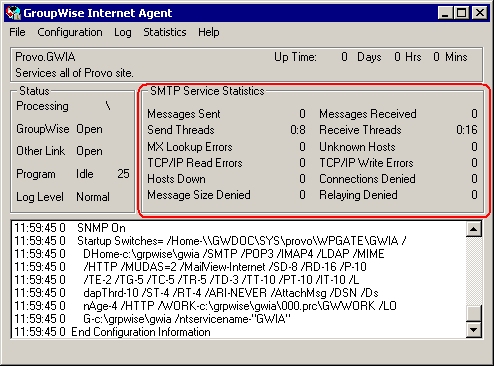
Task: Click the Program Idle status value
Action: coord(85,174)
